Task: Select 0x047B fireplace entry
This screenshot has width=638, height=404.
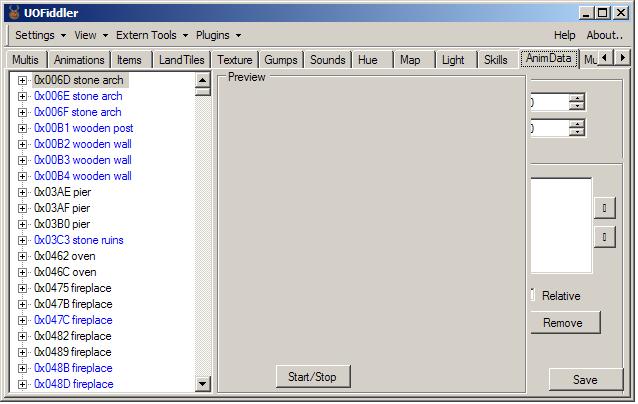Action: (73, 304)
